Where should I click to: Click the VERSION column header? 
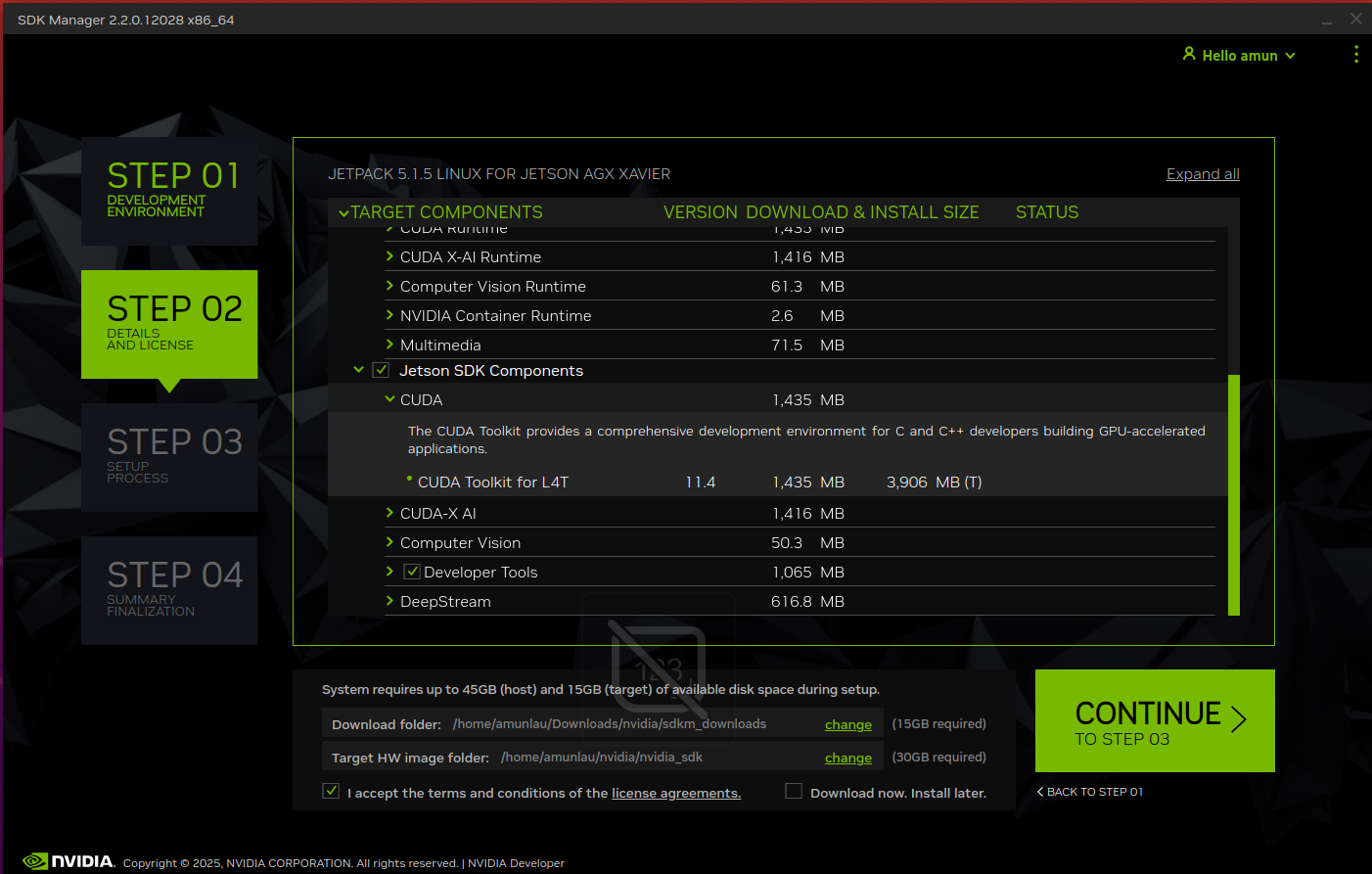(x=701, y=212)
